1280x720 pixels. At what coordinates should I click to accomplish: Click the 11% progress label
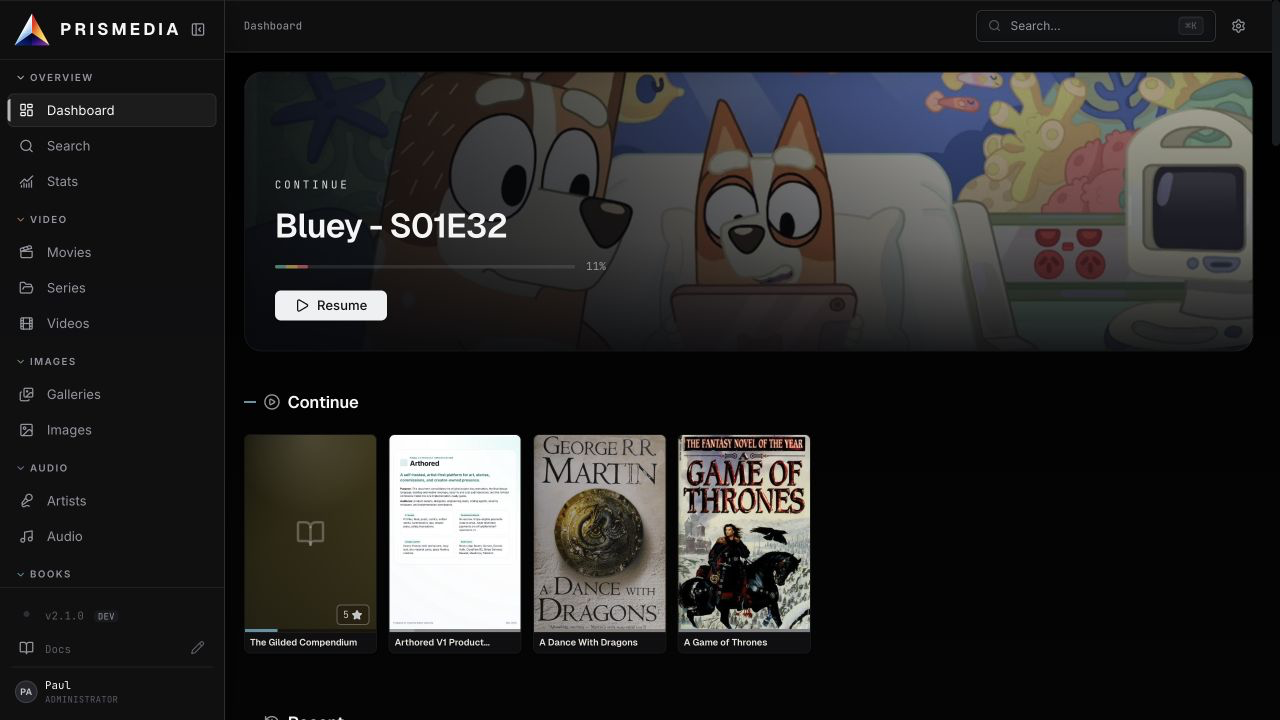pos(596,266)
